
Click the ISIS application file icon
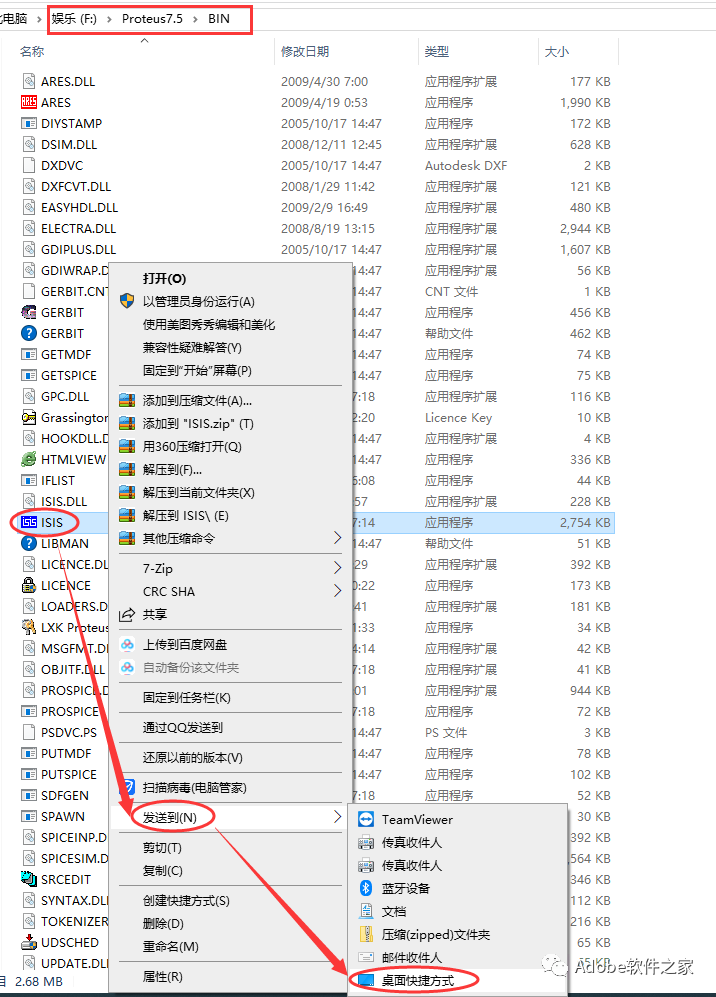(x=29, y=522)
